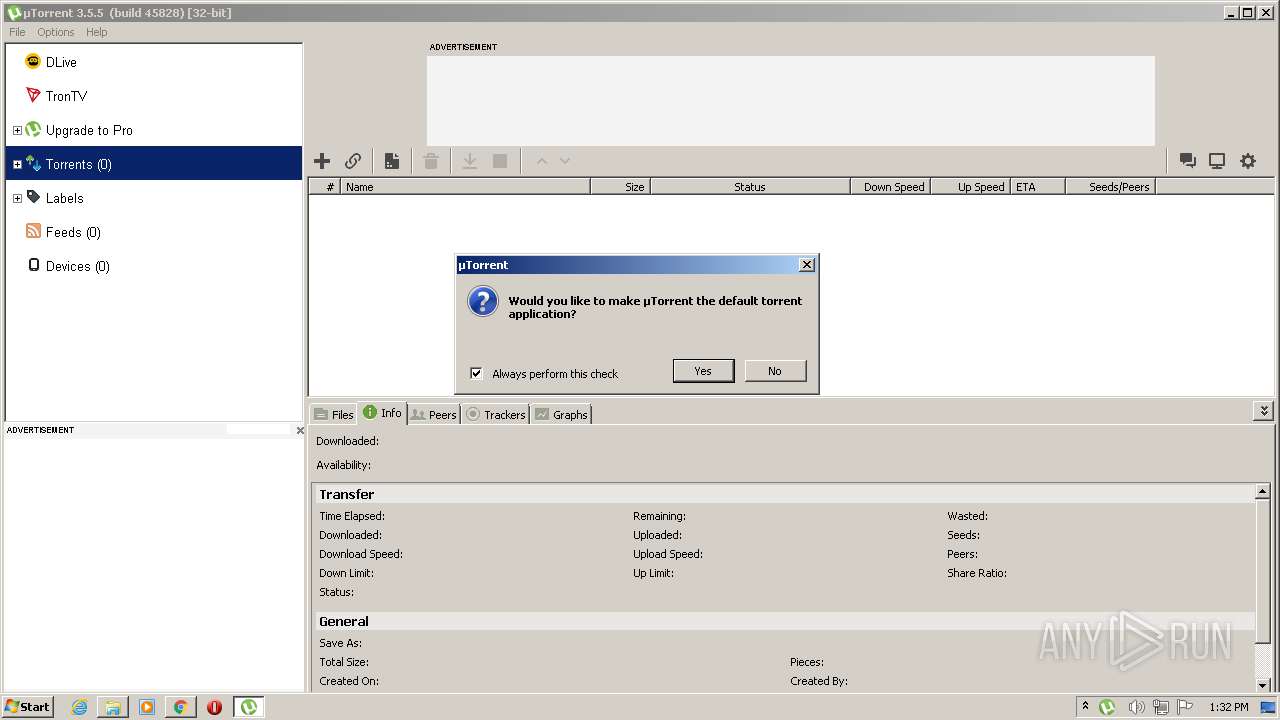Open the Help menu
This screenshot has width=1280, height=720.
coord(97,32)
